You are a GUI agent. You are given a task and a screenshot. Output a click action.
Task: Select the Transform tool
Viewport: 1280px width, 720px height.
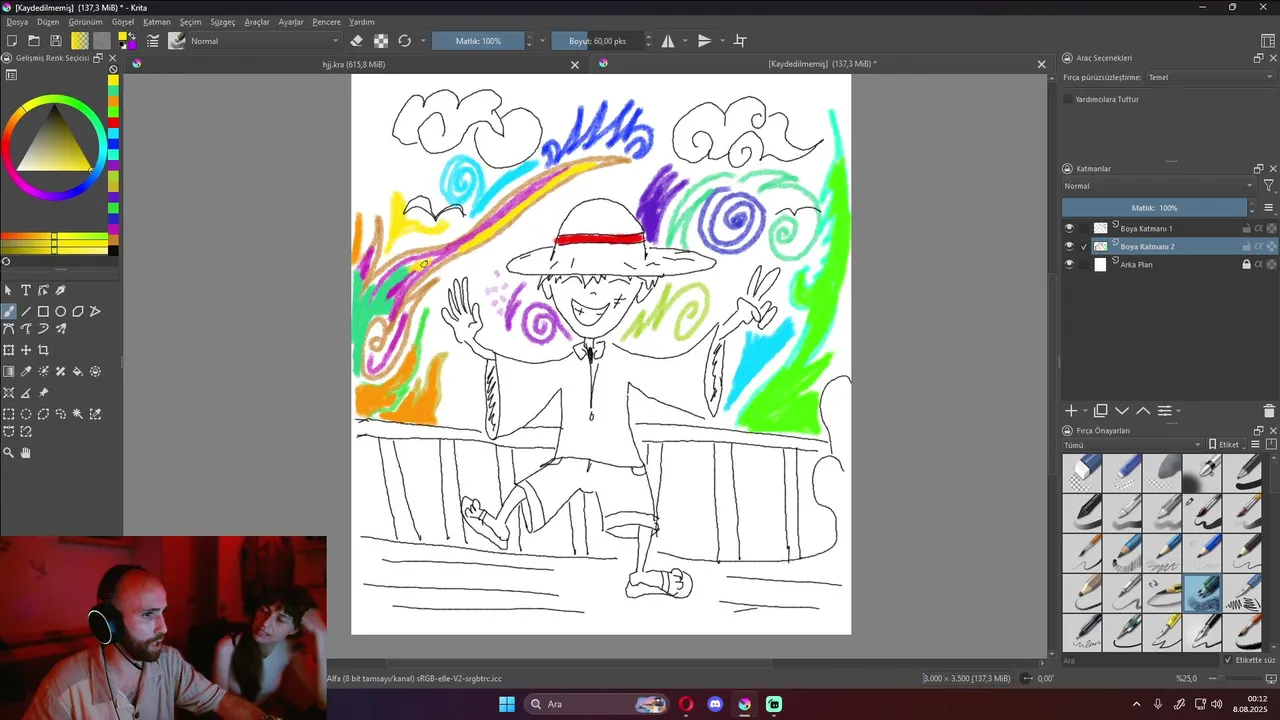(9, 350)
